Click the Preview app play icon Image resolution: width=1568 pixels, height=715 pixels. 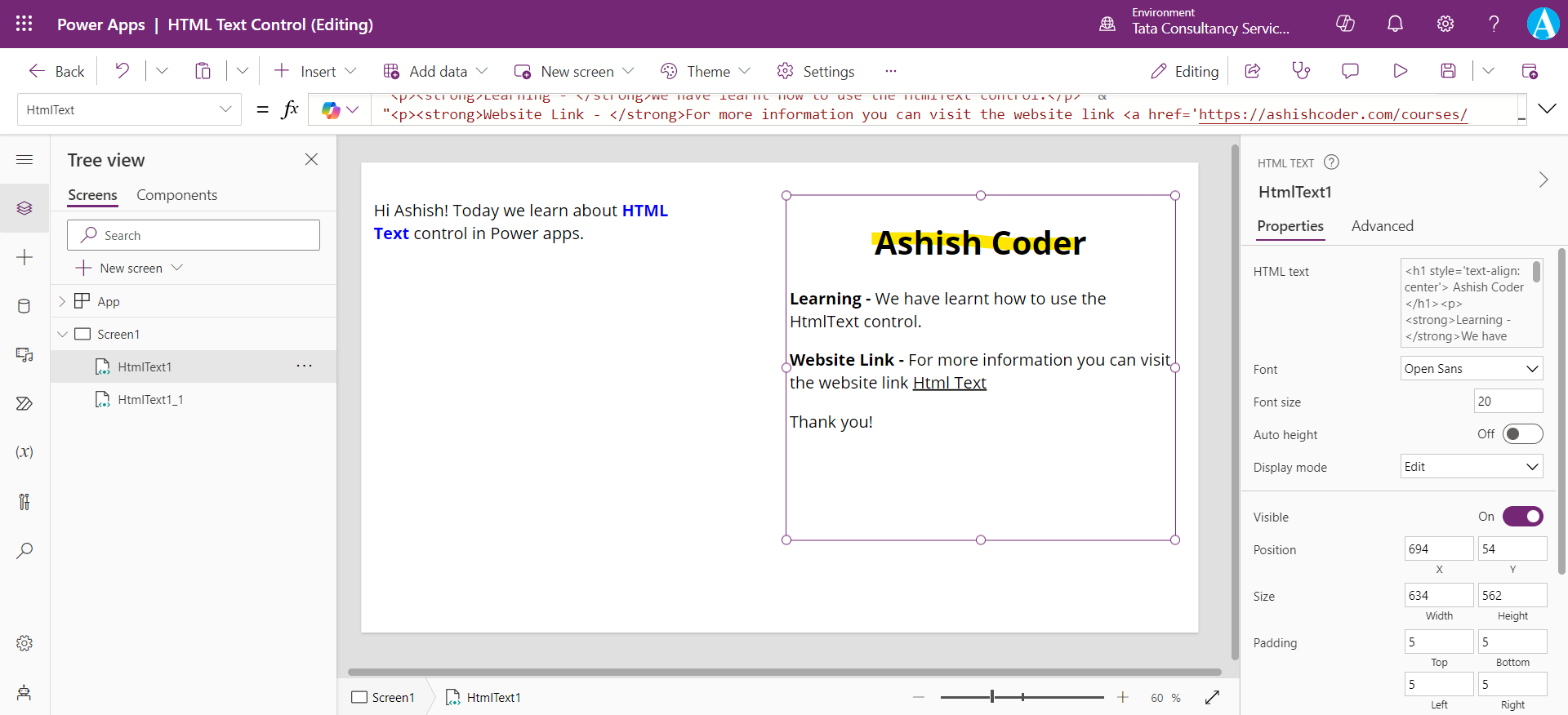point(1400,71)
